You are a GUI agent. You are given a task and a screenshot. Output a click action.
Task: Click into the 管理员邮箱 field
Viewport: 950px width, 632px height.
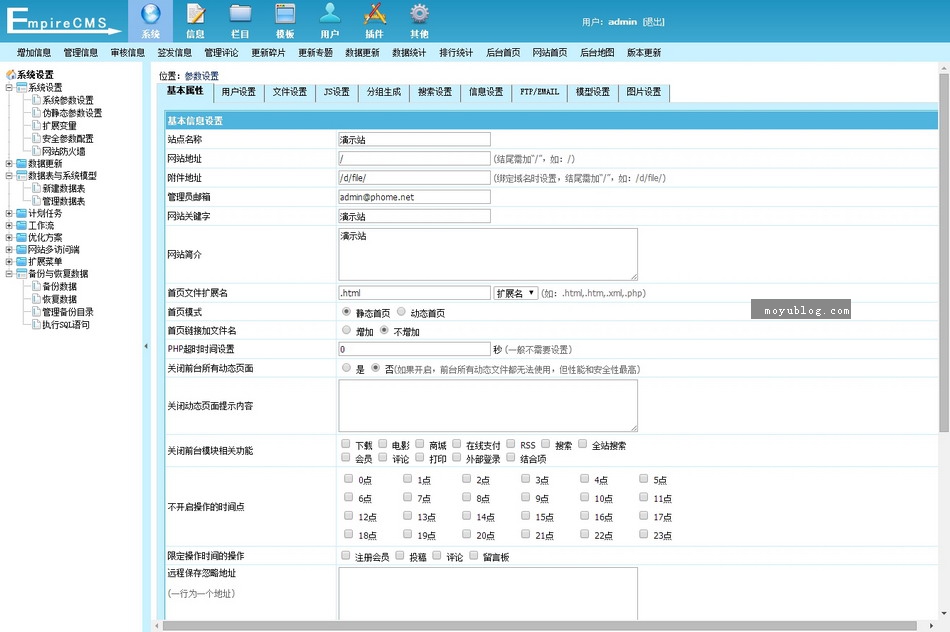coord(414,197)
